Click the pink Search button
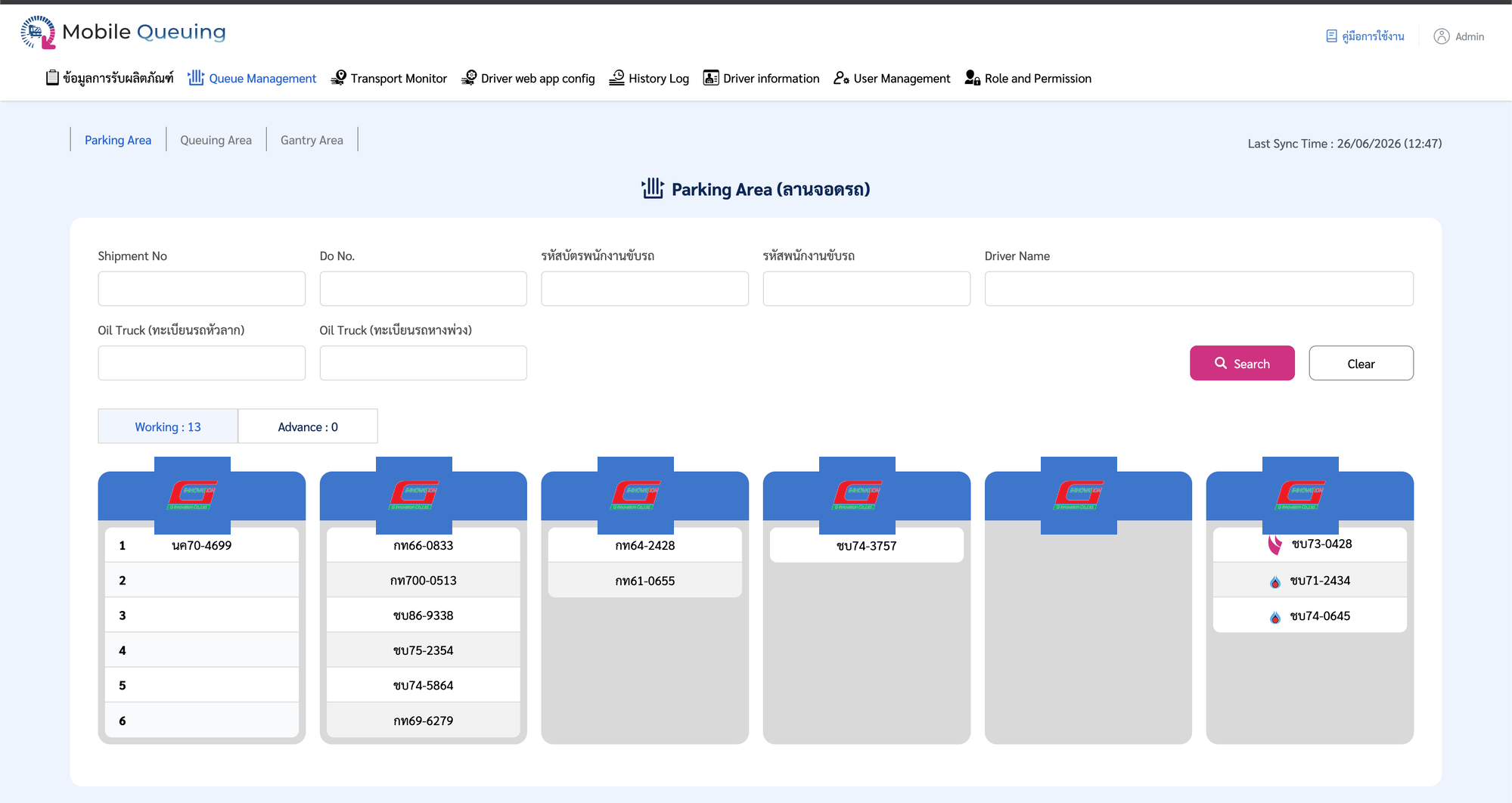Image resolution: width=1512 pixels, height=803 pixels. (1242, 363)
